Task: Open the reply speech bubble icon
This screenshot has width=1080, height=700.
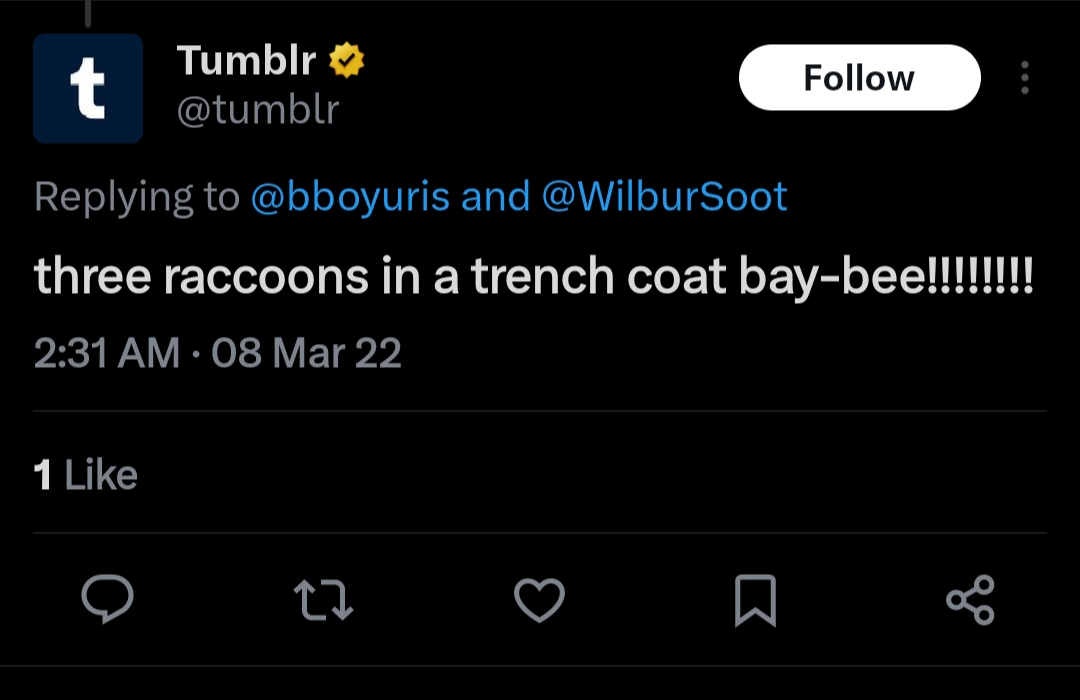Action: (107, 599)
